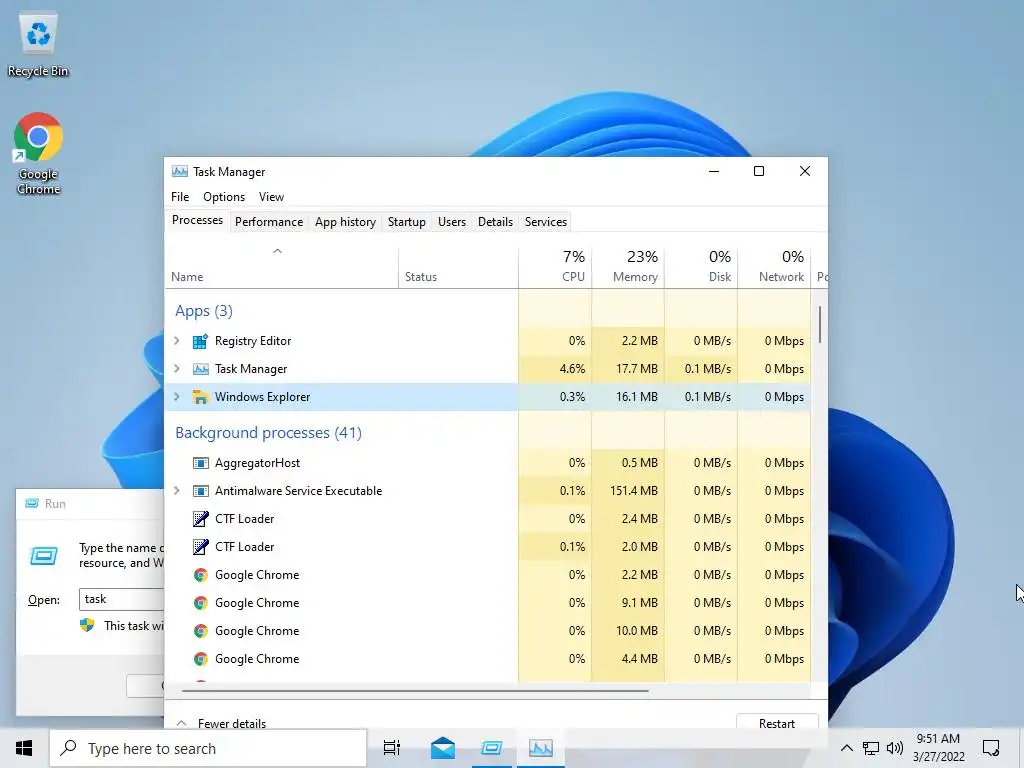The width and height of the screenshot is (1024, 768).
Task: Sort processes by CPU usage column
Action: (x=555, y=268)
